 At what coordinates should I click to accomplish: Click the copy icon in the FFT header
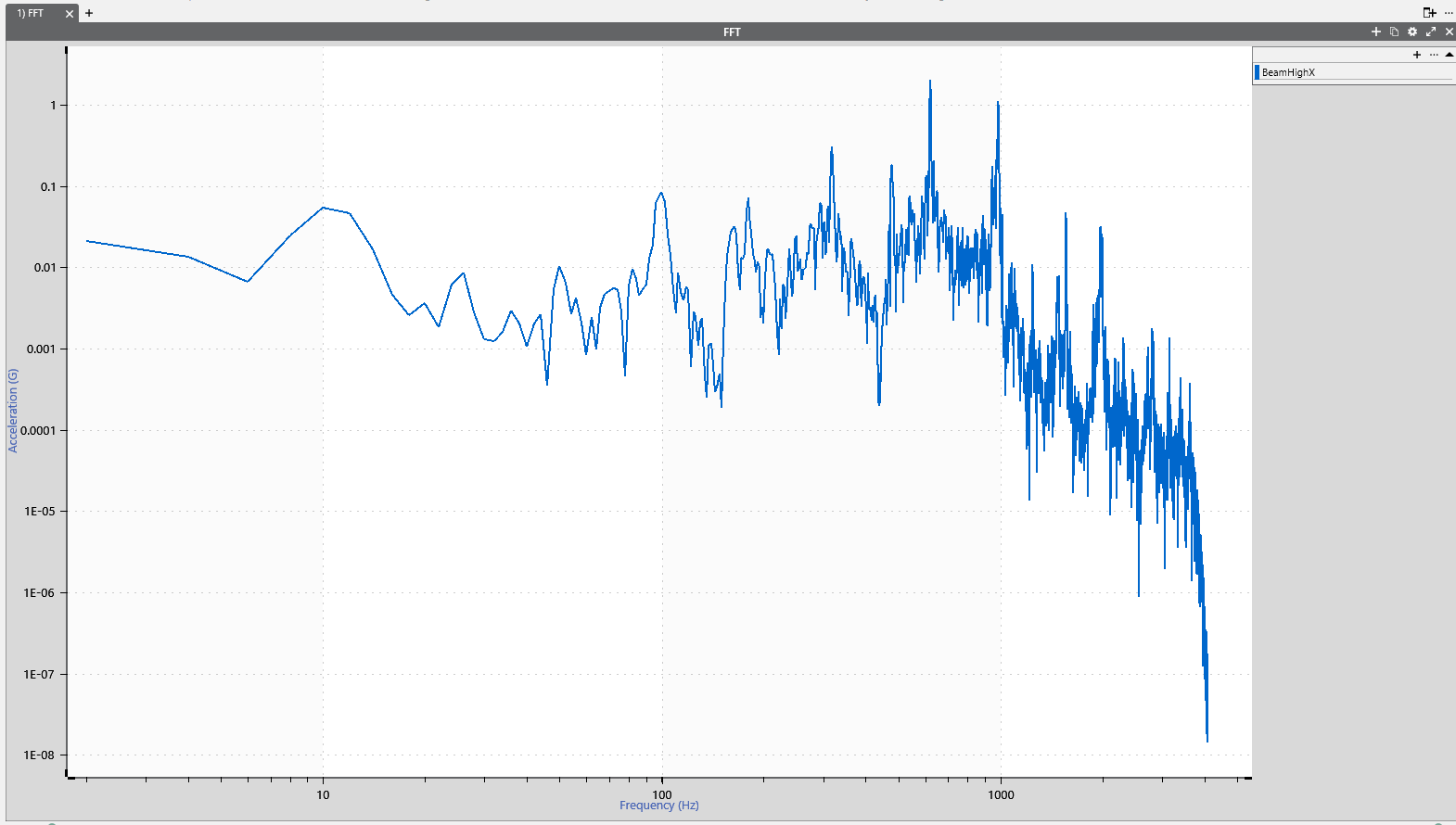click(1394, 32)
